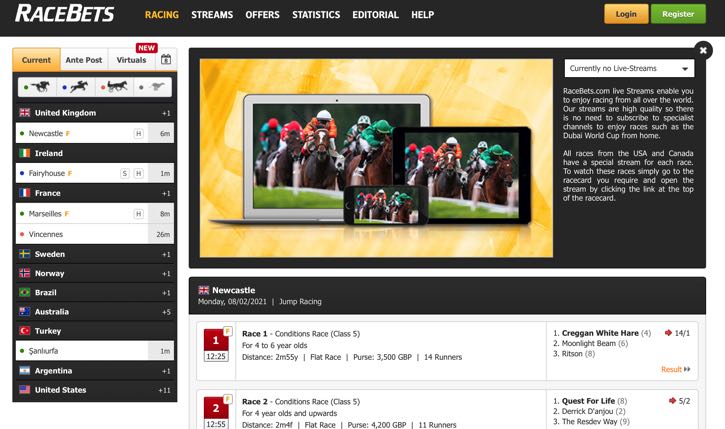Expand Norway +1 races
725x429 pixels.
(166, 274)
